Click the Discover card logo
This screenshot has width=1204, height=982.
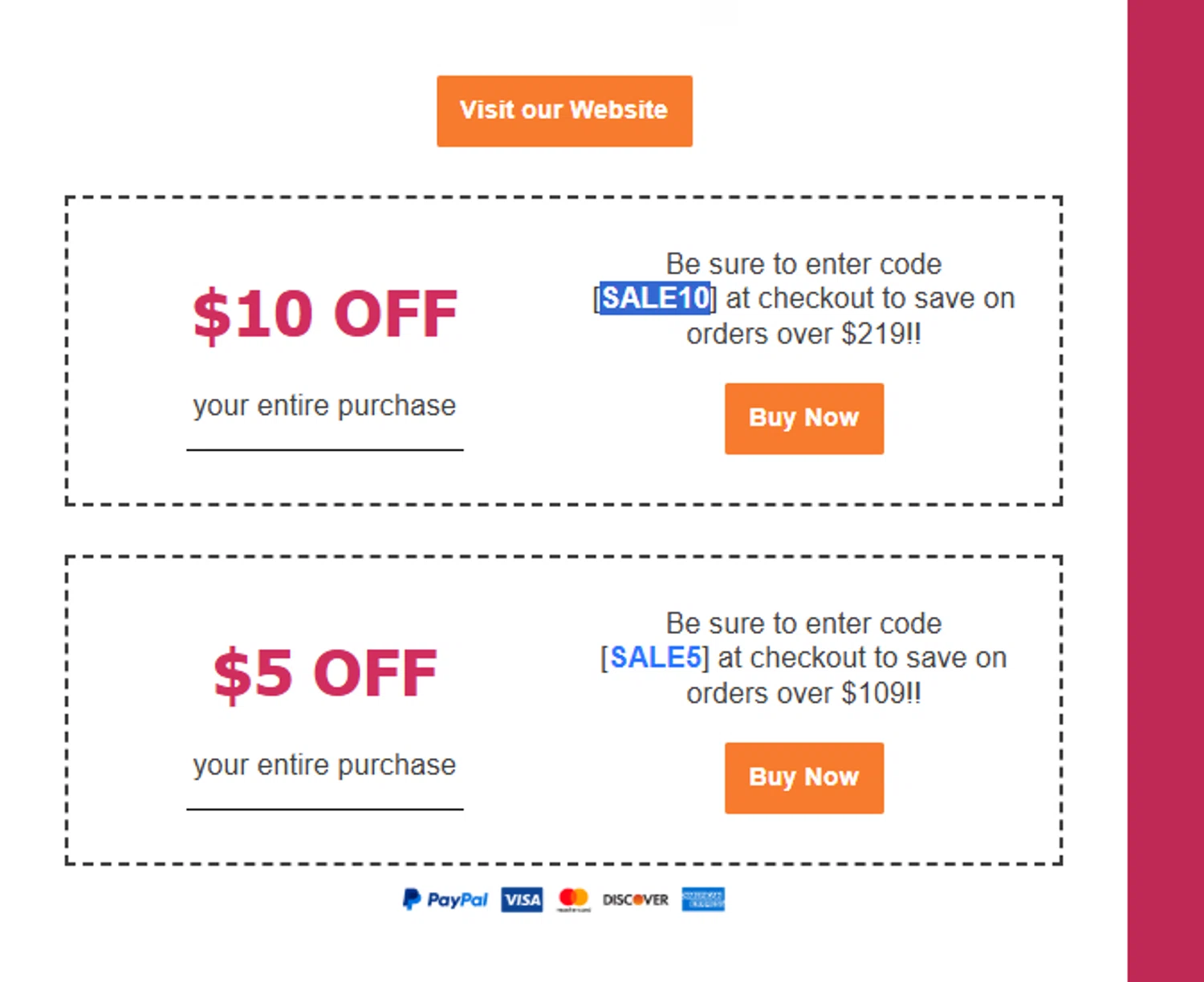click(635, 899)
